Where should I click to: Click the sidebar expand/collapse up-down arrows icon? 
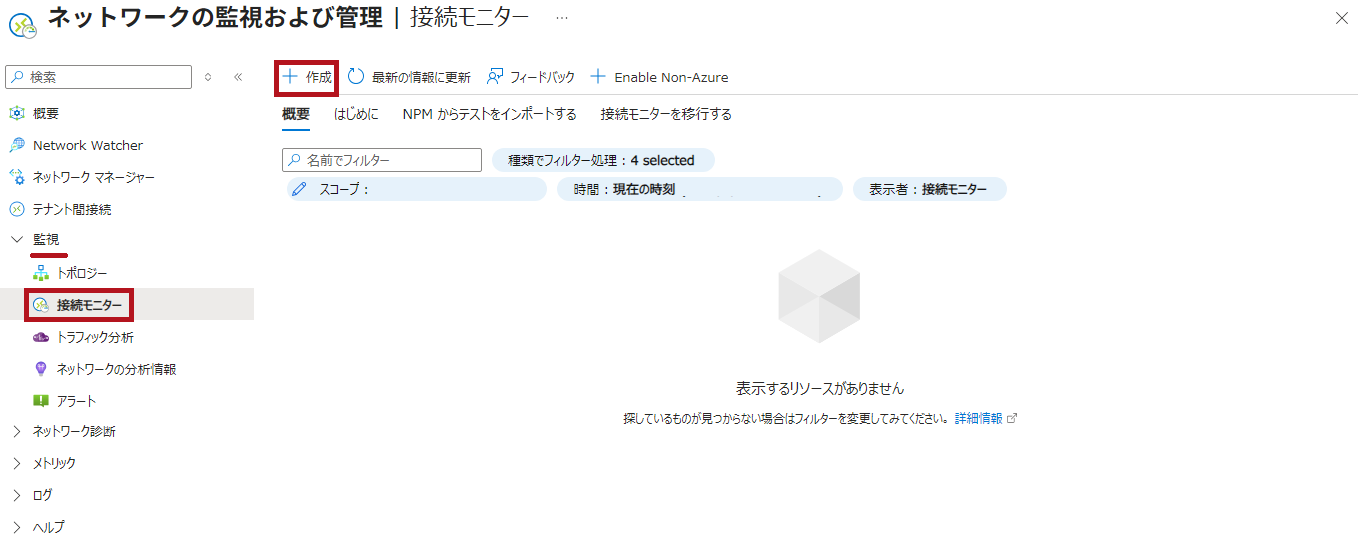(x=208, y=77)
